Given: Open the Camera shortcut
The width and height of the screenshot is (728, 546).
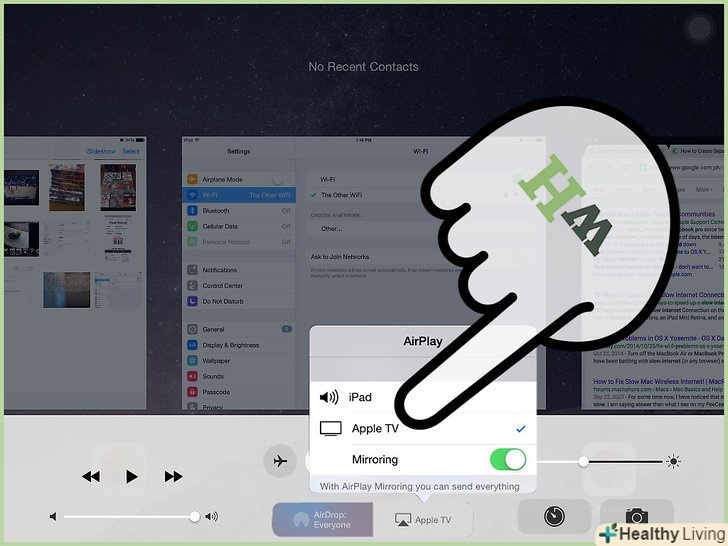Looking at the screenshot, I should point(637,516).
